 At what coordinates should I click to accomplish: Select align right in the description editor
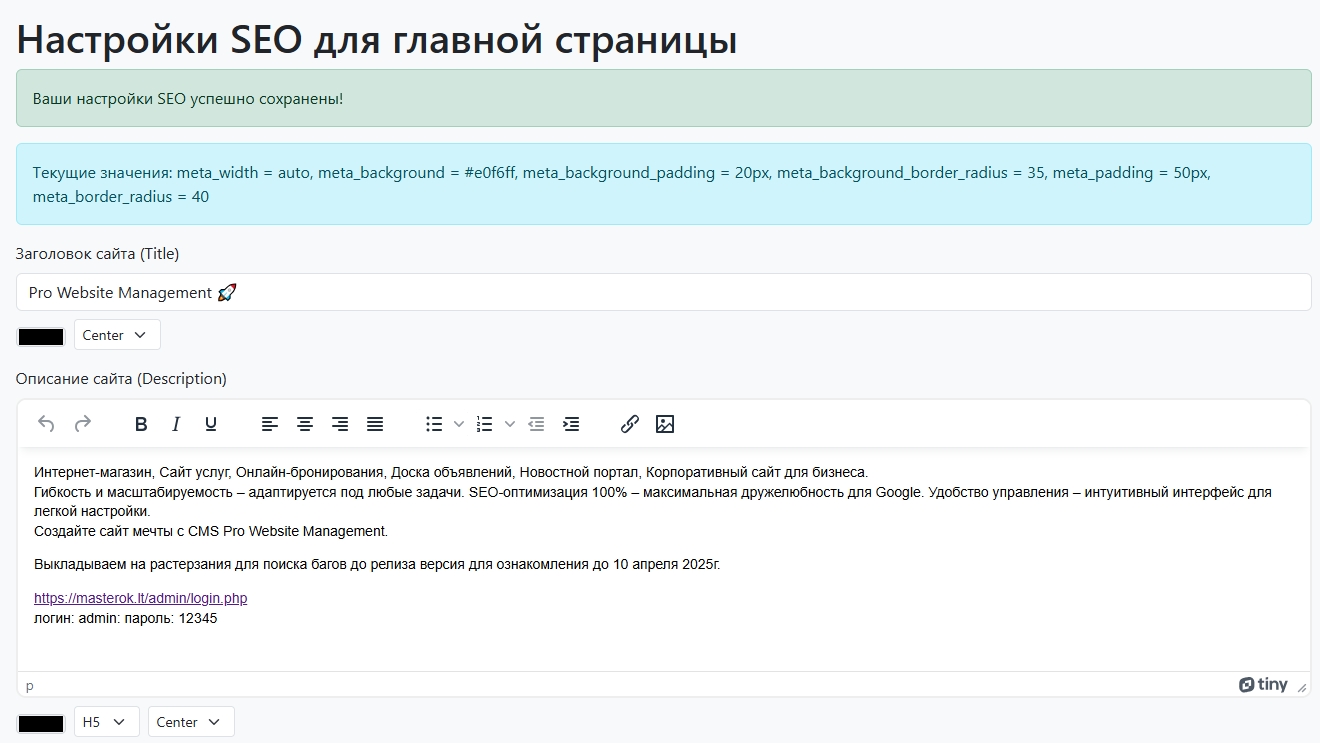pos(340,424)
